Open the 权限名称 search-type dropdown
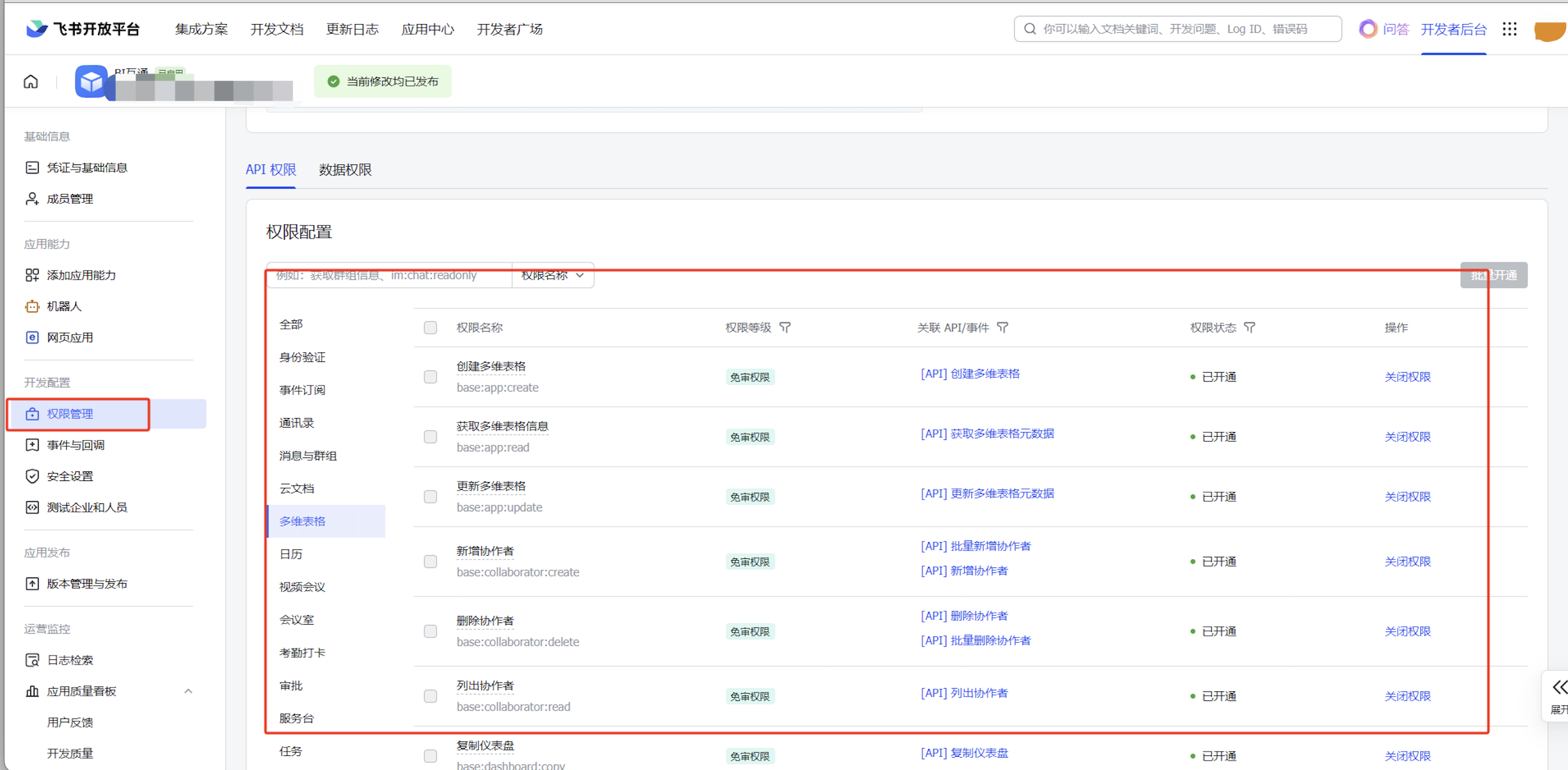The width and height of the screenshot is (1568, 770). pos(553,275)
